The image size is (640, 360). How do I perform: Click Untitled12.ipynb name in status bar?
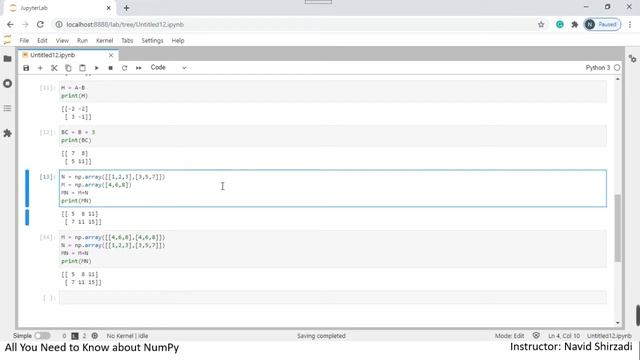click(609, 336)
